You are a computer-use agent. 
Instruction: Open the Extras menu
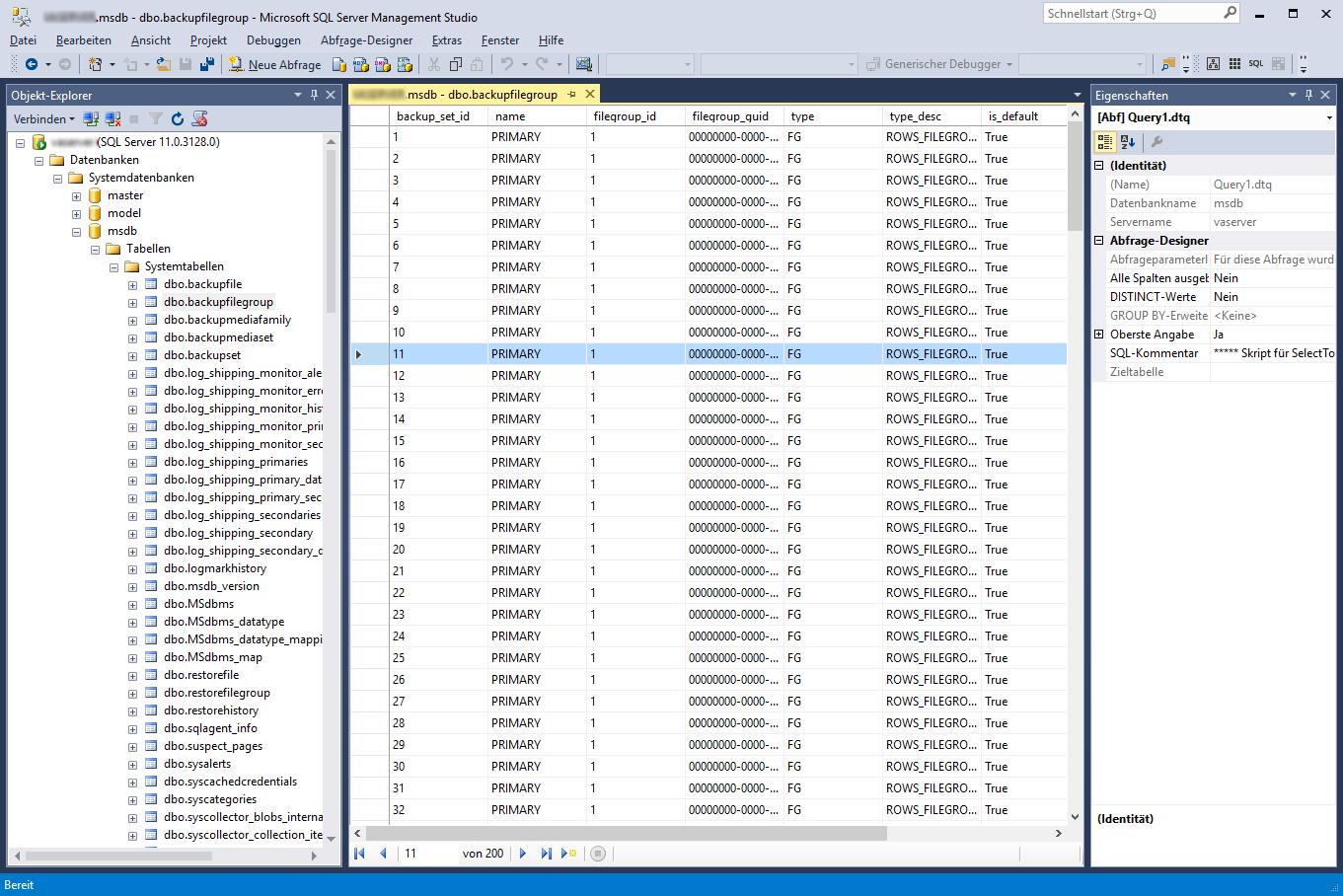tap(446, 40)
